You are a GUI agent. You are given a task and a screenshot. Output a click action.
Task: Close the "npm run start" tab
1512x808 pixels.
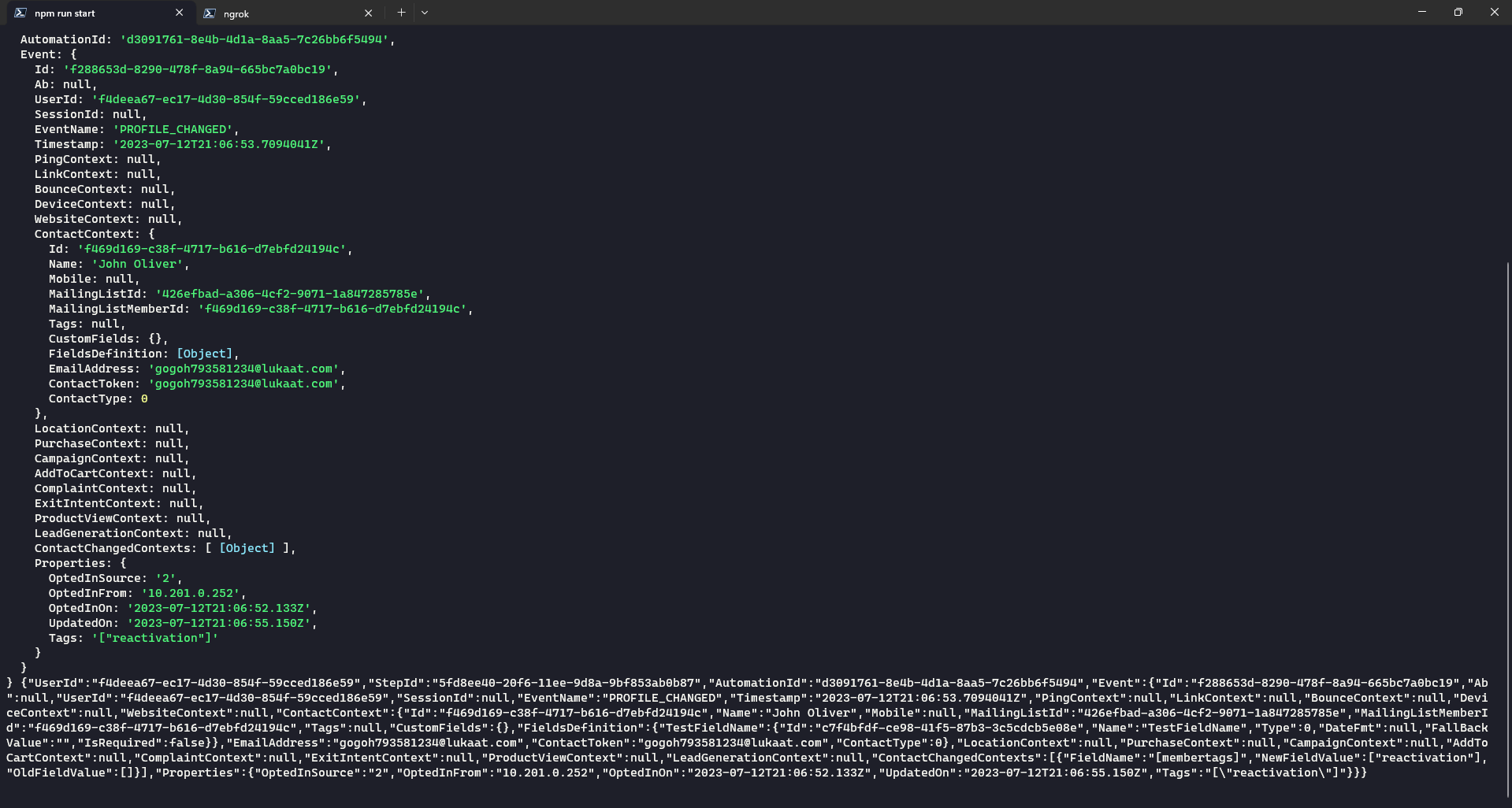click(179, 13)
